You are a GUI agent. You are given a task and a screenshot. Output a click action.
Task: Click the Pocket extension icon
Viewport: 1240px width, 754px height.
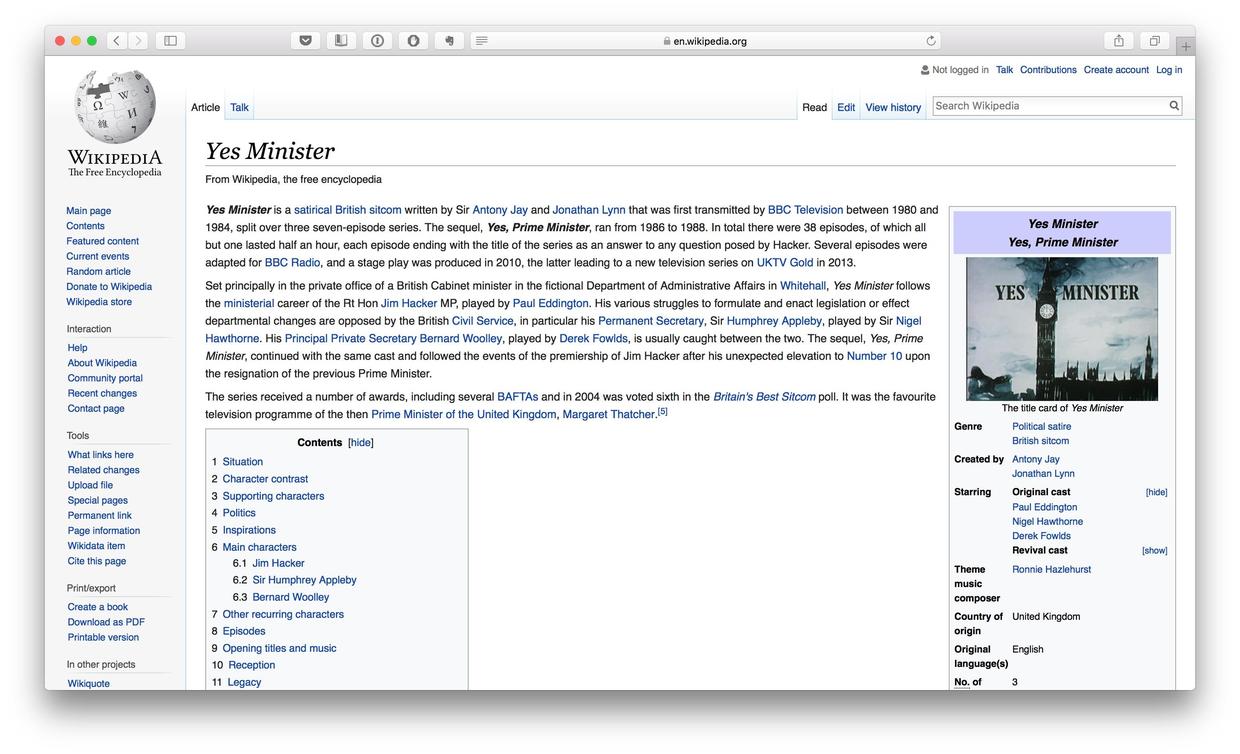coord(306,41)
